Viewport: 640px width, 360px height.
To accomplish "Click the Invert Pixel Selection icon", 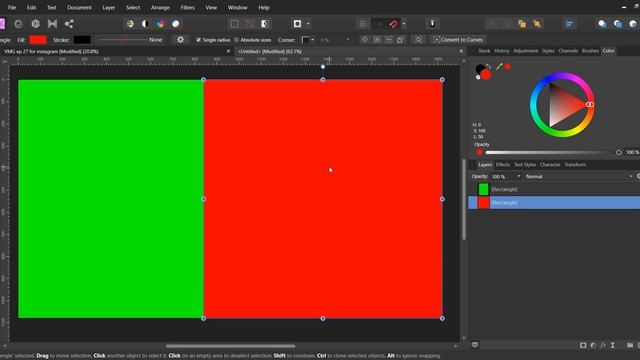I will (265, 24).
